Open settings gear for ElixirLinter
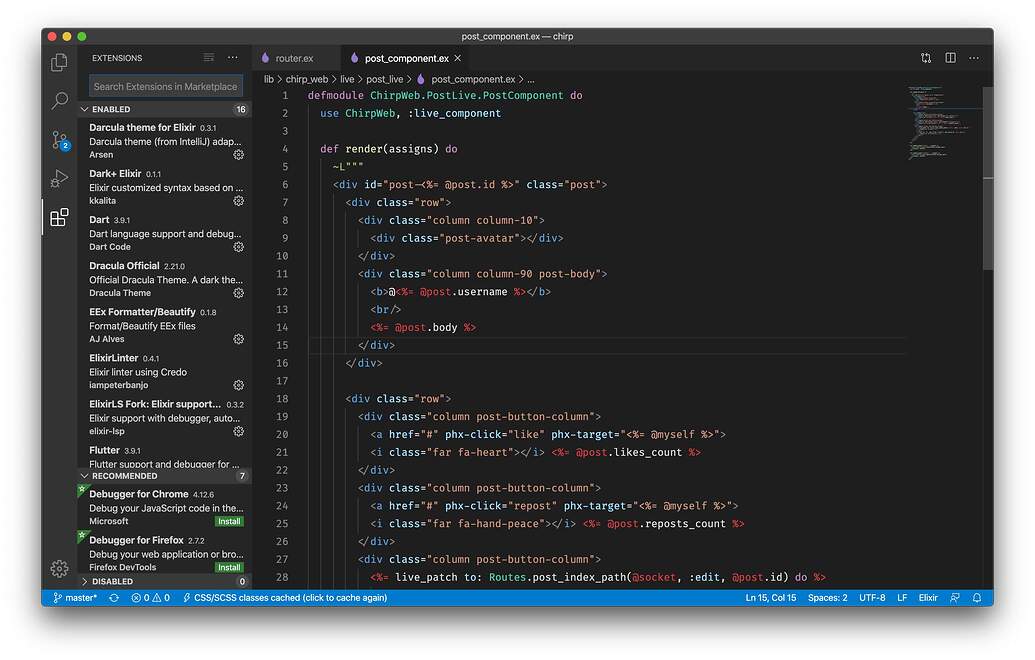The width and height of the screenshot is (1035, 660). pyautogui.click(x=238, y=384)
